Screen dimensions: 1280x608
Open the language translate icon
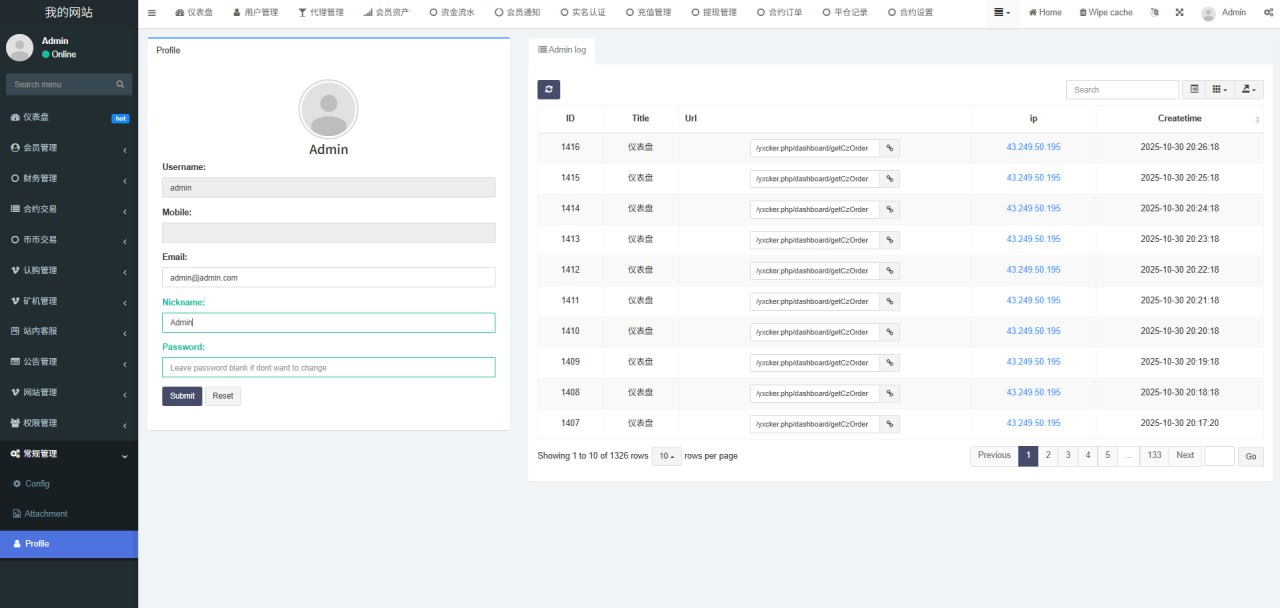click(x=1155, y=13)
